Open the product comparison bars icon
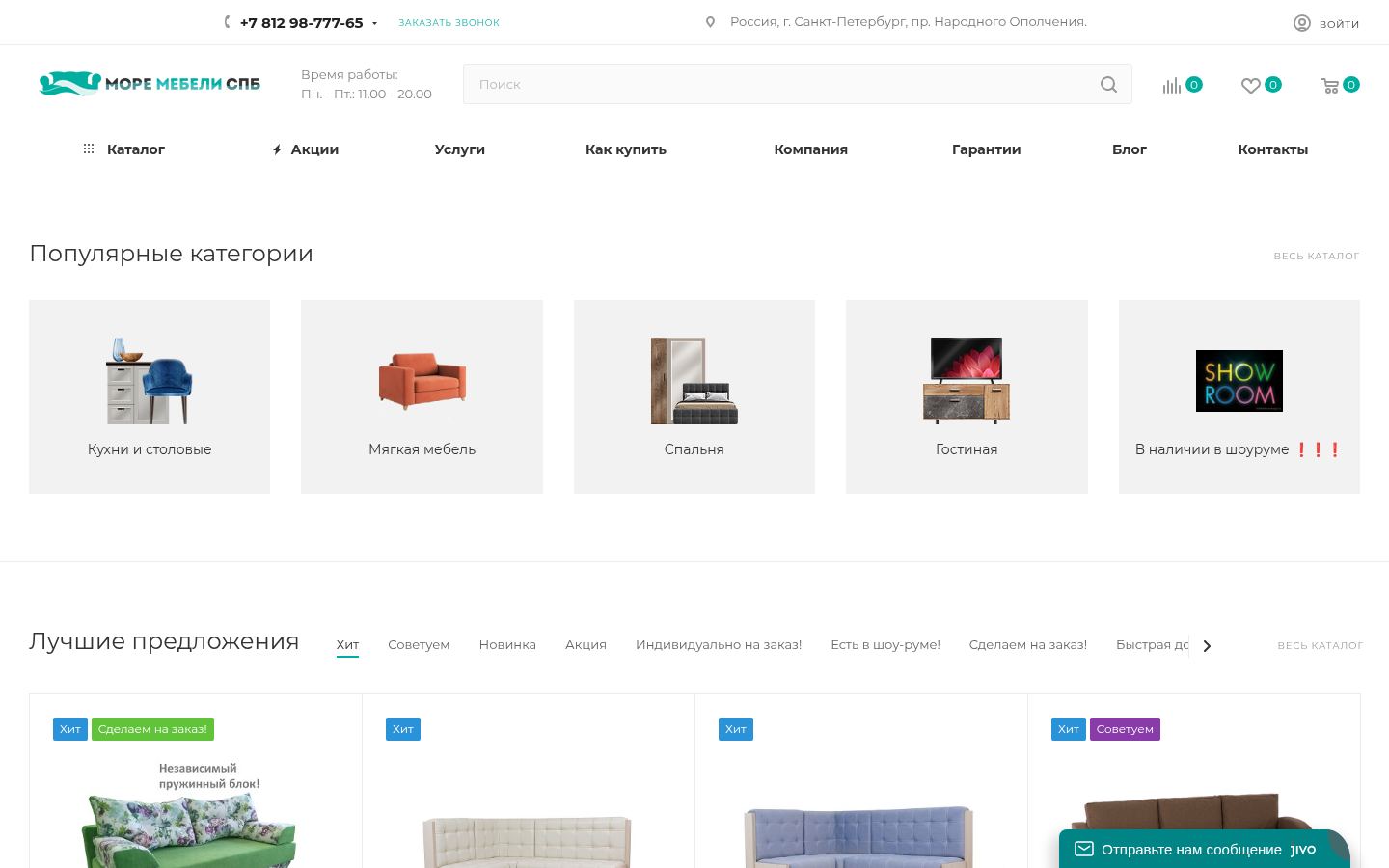This screenshot has height=868, width=1389. [x=1172, y=86]
